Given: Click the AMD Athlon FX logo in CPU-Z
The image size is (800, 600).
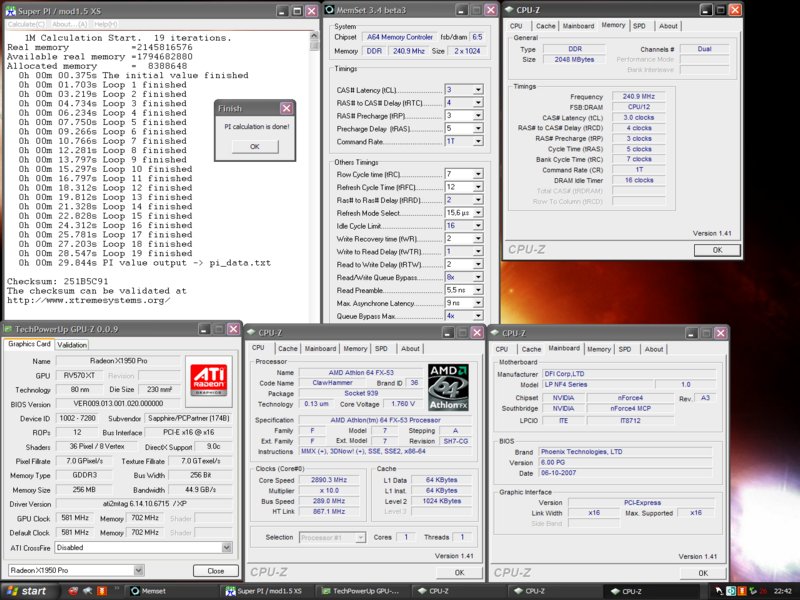Looking at the screenshot, I should point(447,388).
